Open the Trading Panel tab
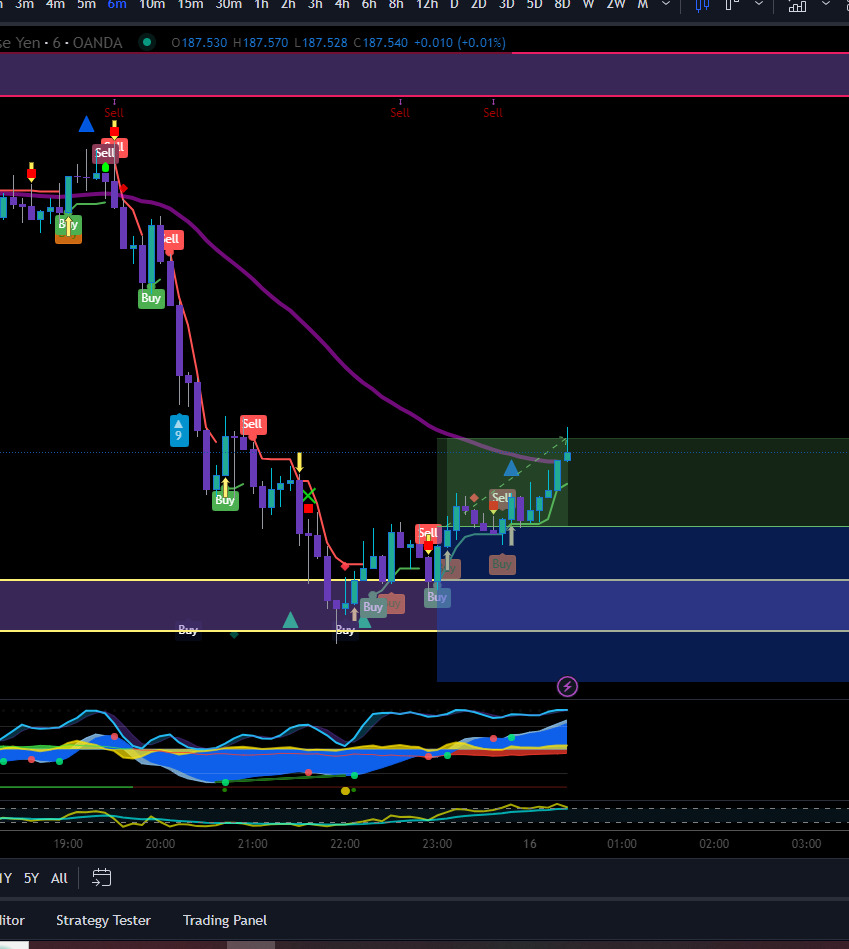849x949 pixels. (x=225, y=920)
